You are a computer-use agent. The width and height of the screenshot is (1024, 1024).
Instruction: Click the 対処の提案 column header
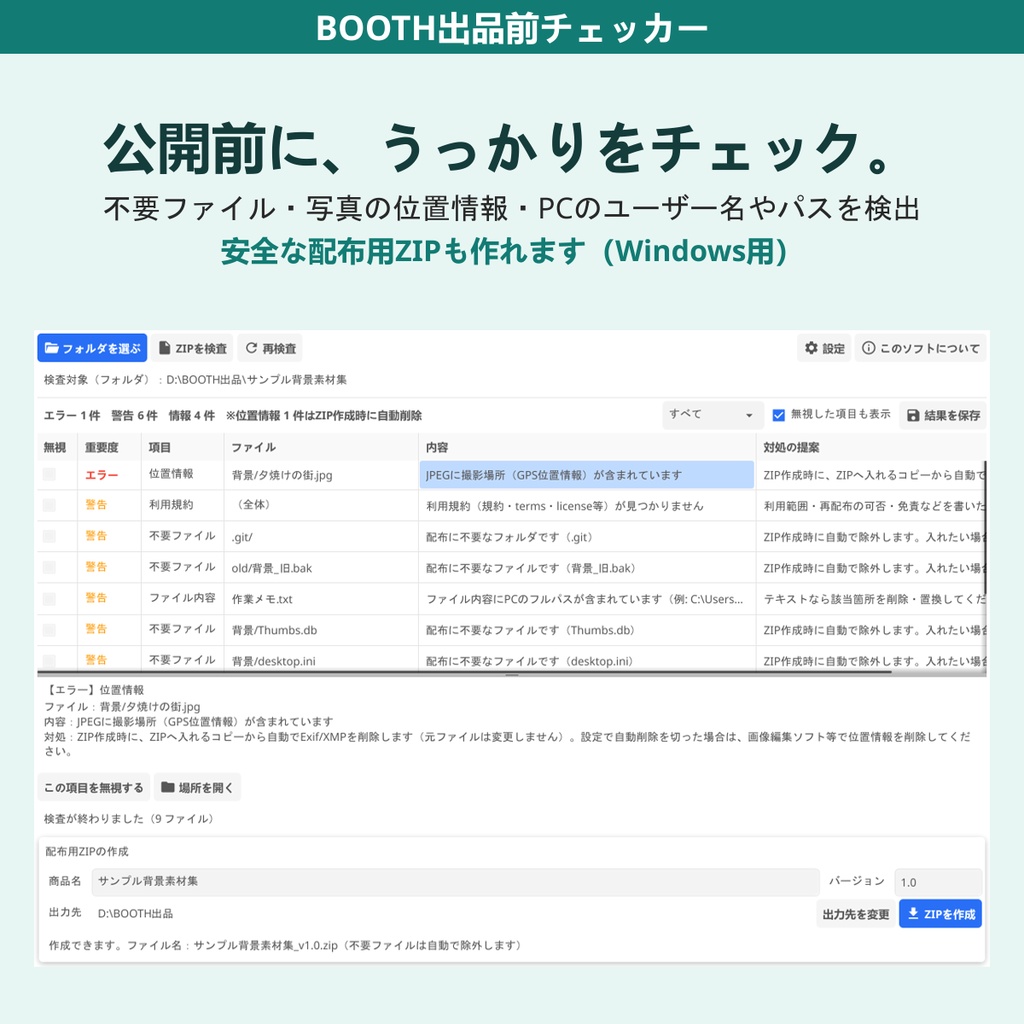(871, 447)
